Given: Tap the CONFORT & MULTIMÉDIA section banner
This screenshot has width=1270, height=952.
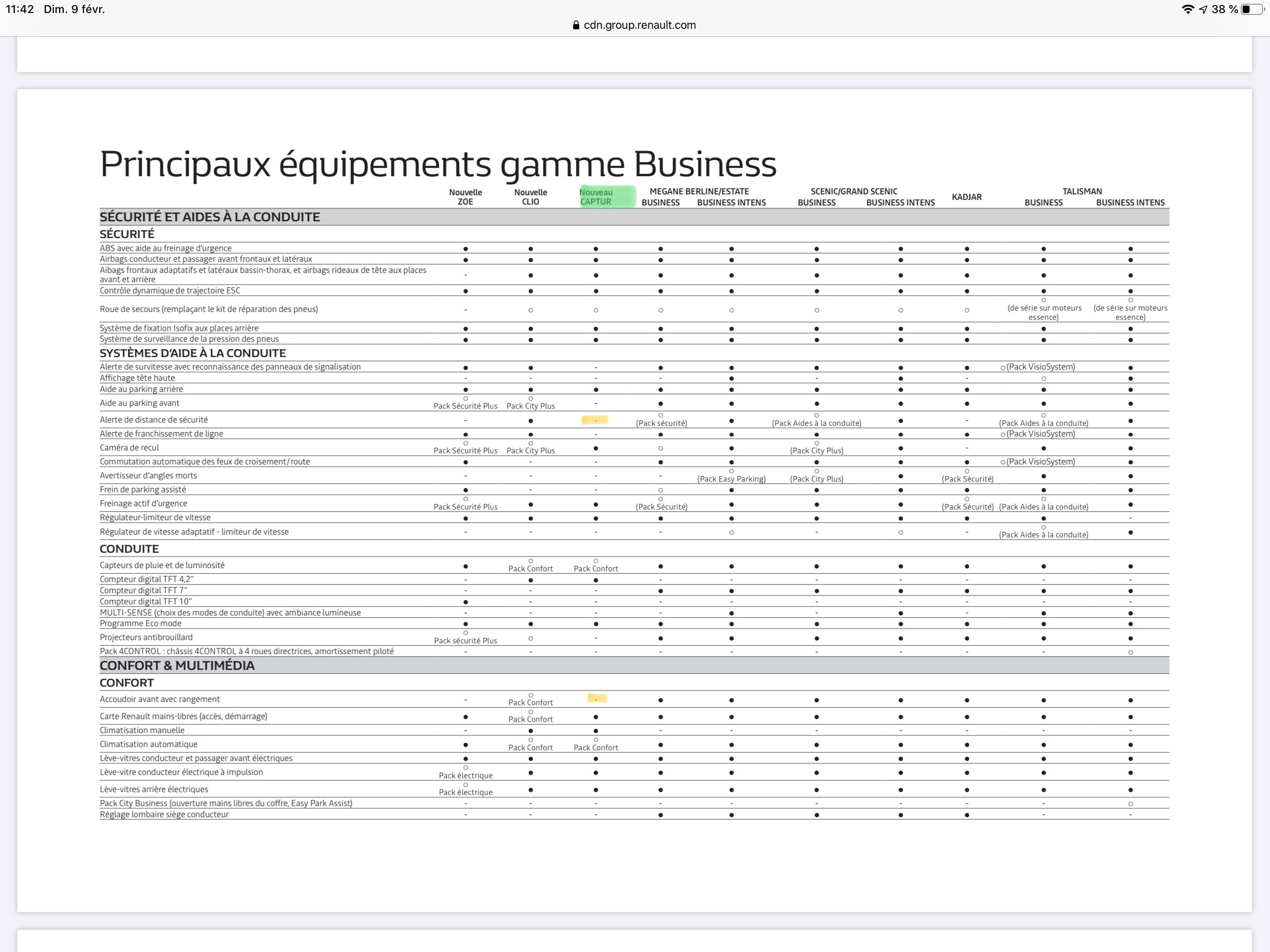Looking at the screenshot, I should pos(177,666).
